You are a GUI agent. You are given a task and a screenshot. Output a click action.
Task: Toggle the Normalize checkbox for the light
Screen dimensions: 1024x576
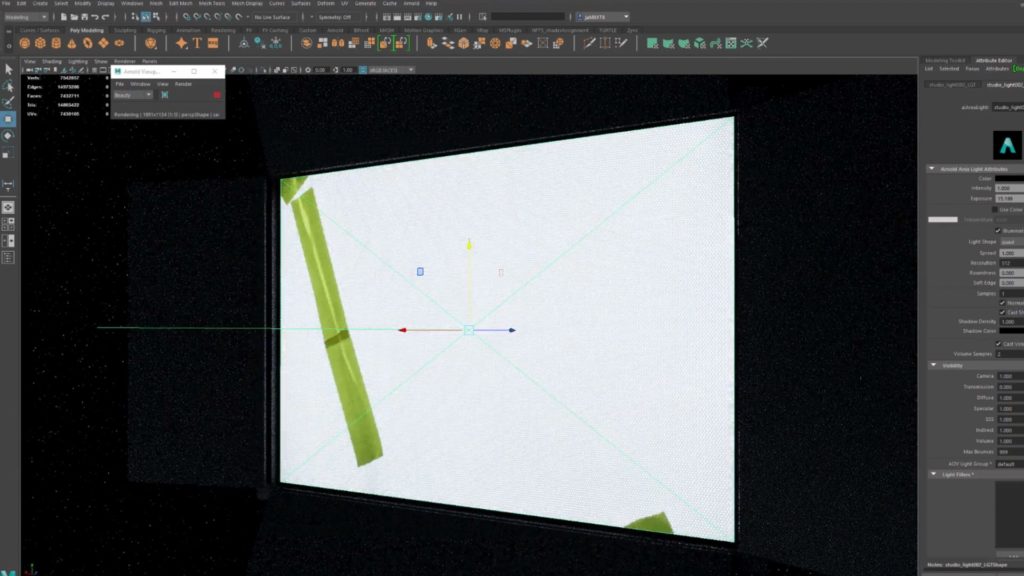[x=1002, y=302]
